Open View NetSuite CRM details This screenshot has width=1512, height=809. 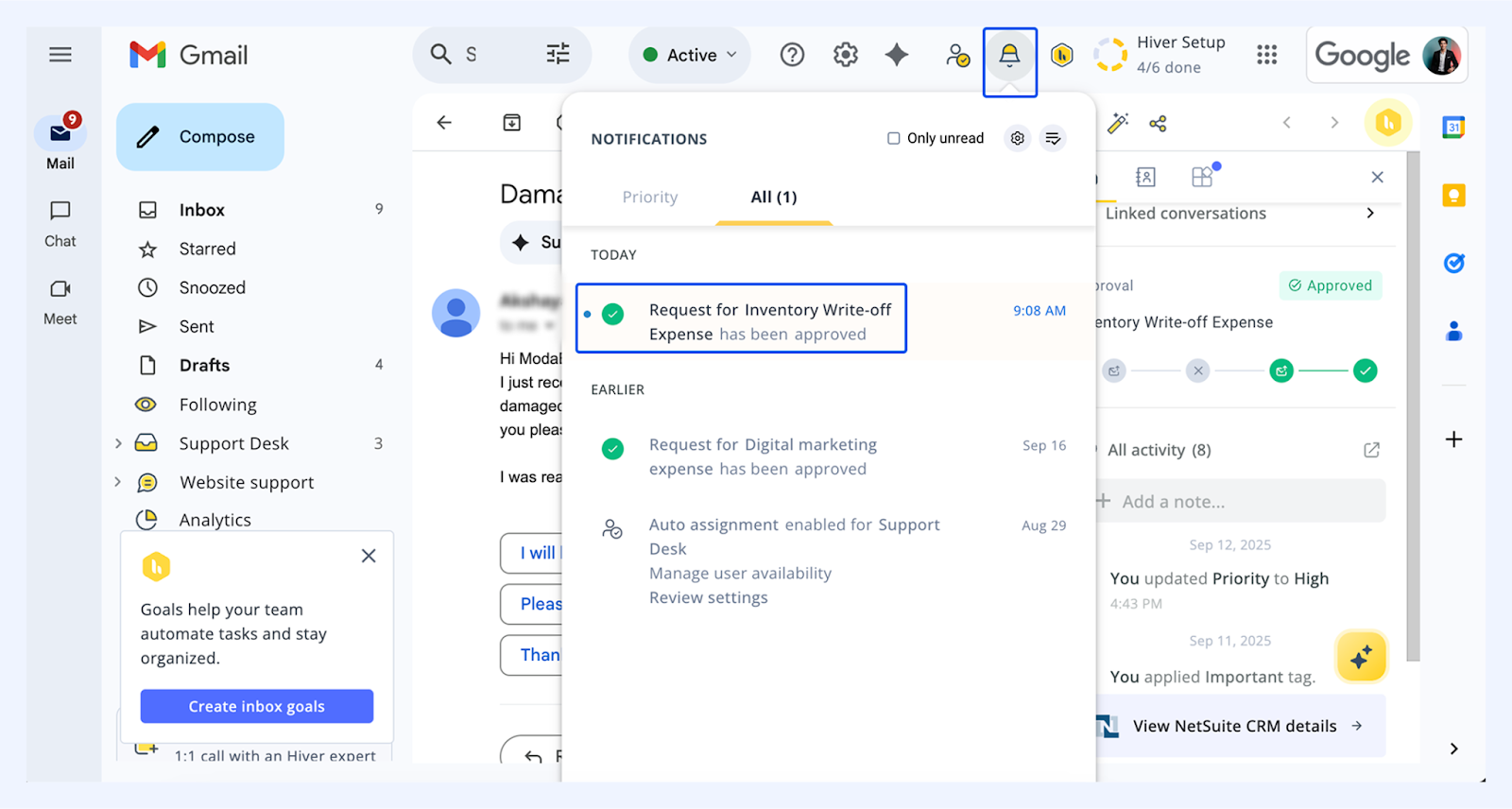1240,726
